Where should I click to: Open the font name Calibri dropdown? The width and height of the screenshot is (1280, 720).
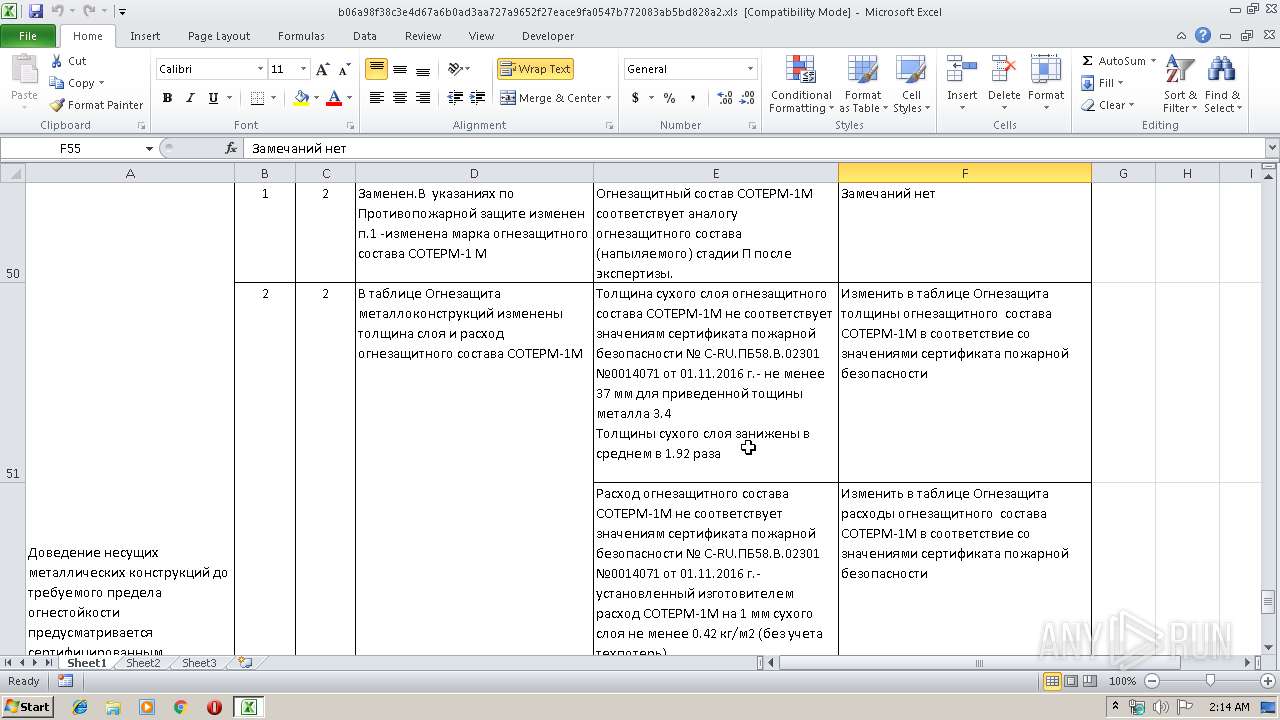coord(260,69)
